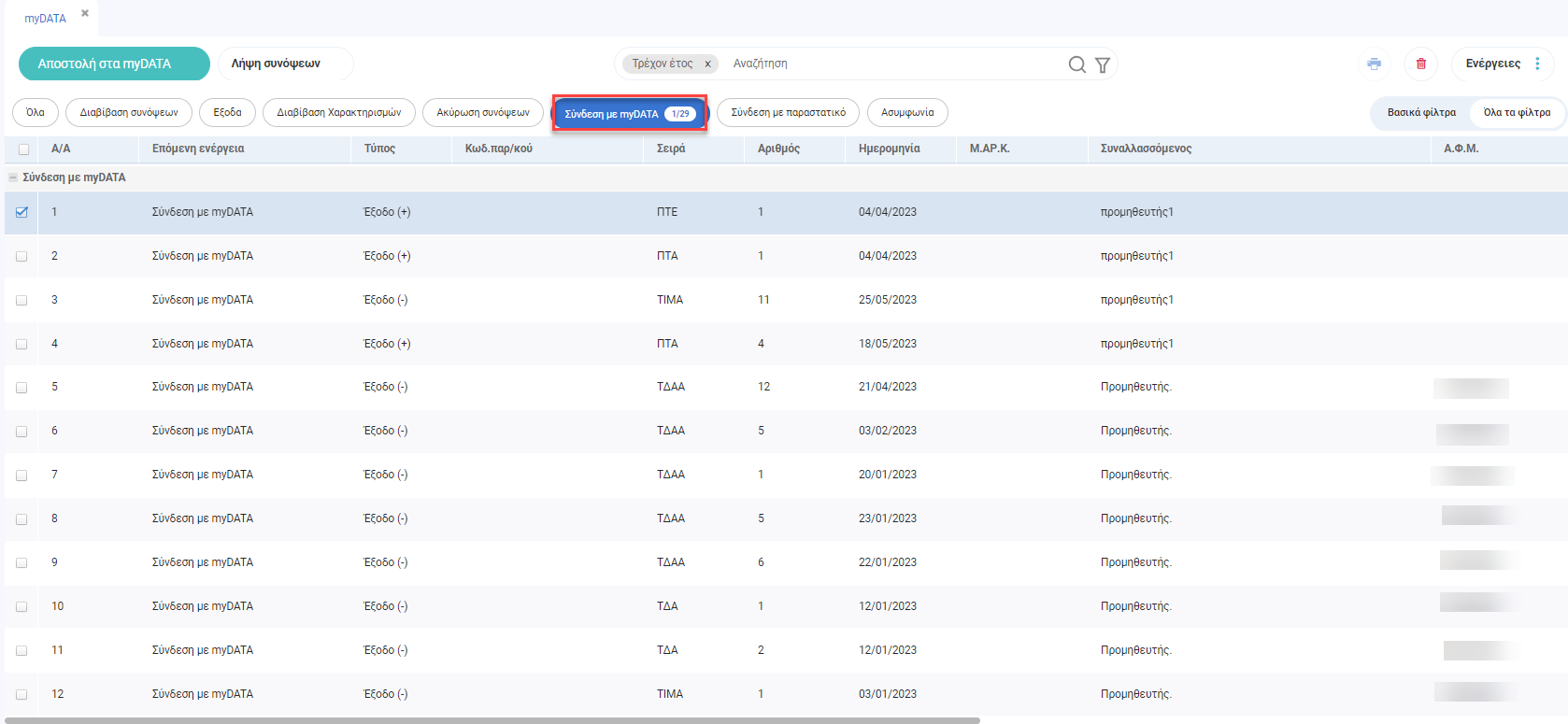Screen dimensions: 1568x724
Task: Open the Ενέργειες three-dot menu
Action: (x=1537, y=64)
